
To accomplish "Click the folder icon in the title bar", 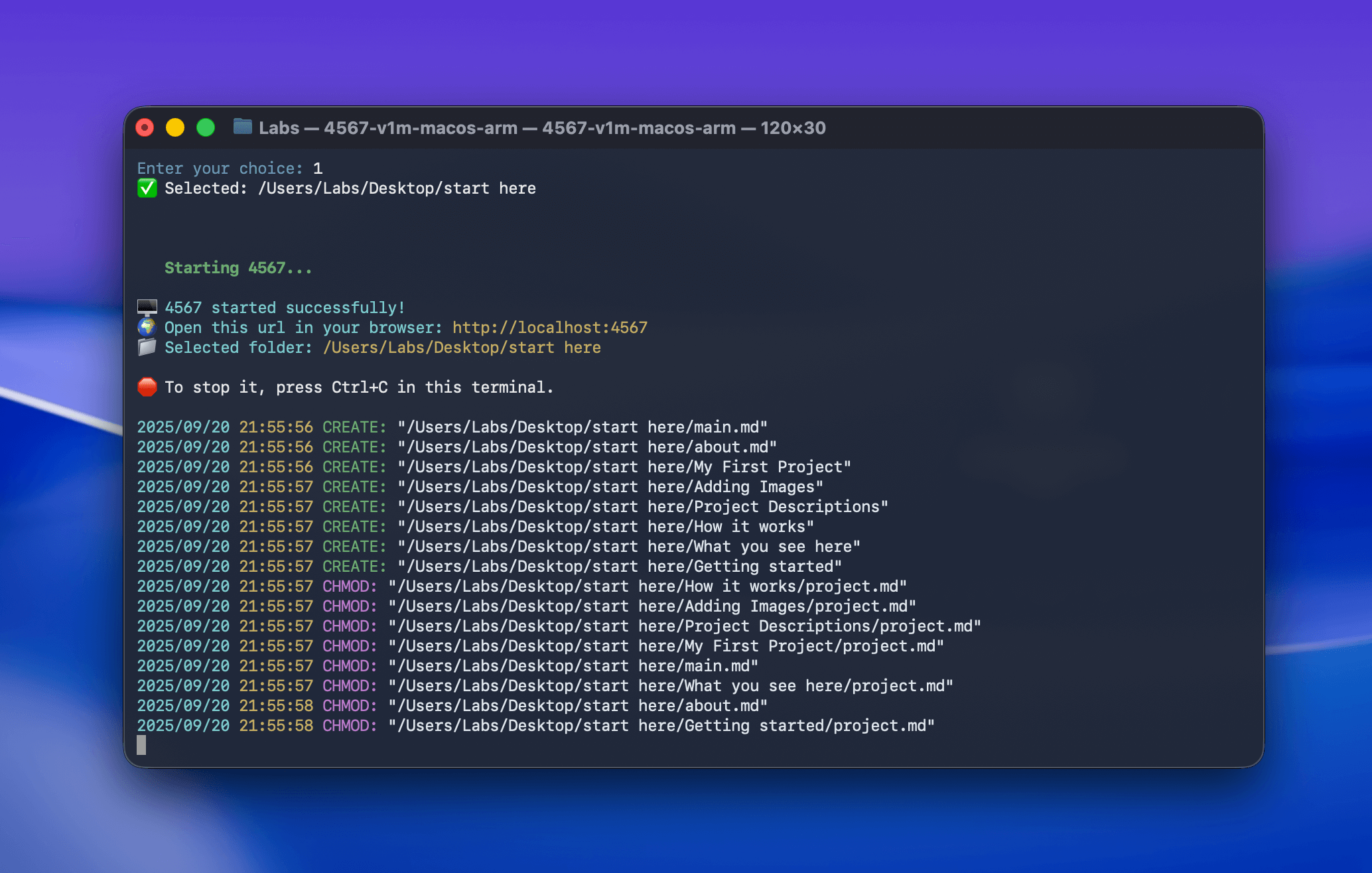I will [x=242, y=127].
